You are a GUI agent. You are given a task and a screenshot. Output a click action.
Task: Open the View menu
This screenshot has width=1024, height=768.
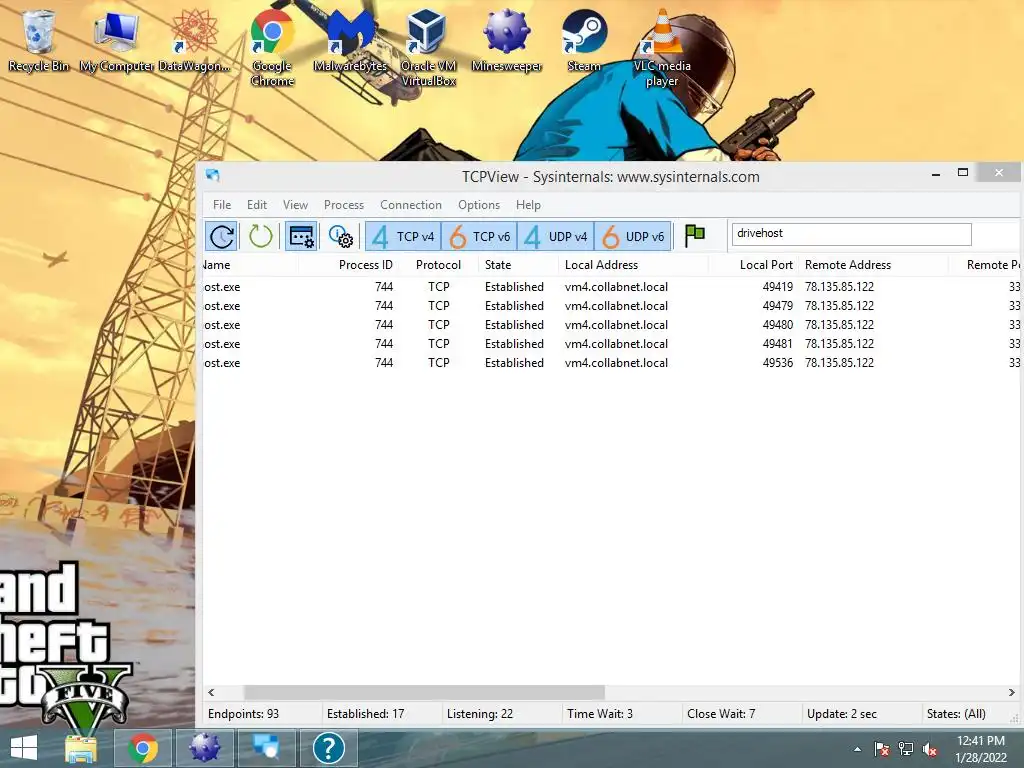pos(295,204)
